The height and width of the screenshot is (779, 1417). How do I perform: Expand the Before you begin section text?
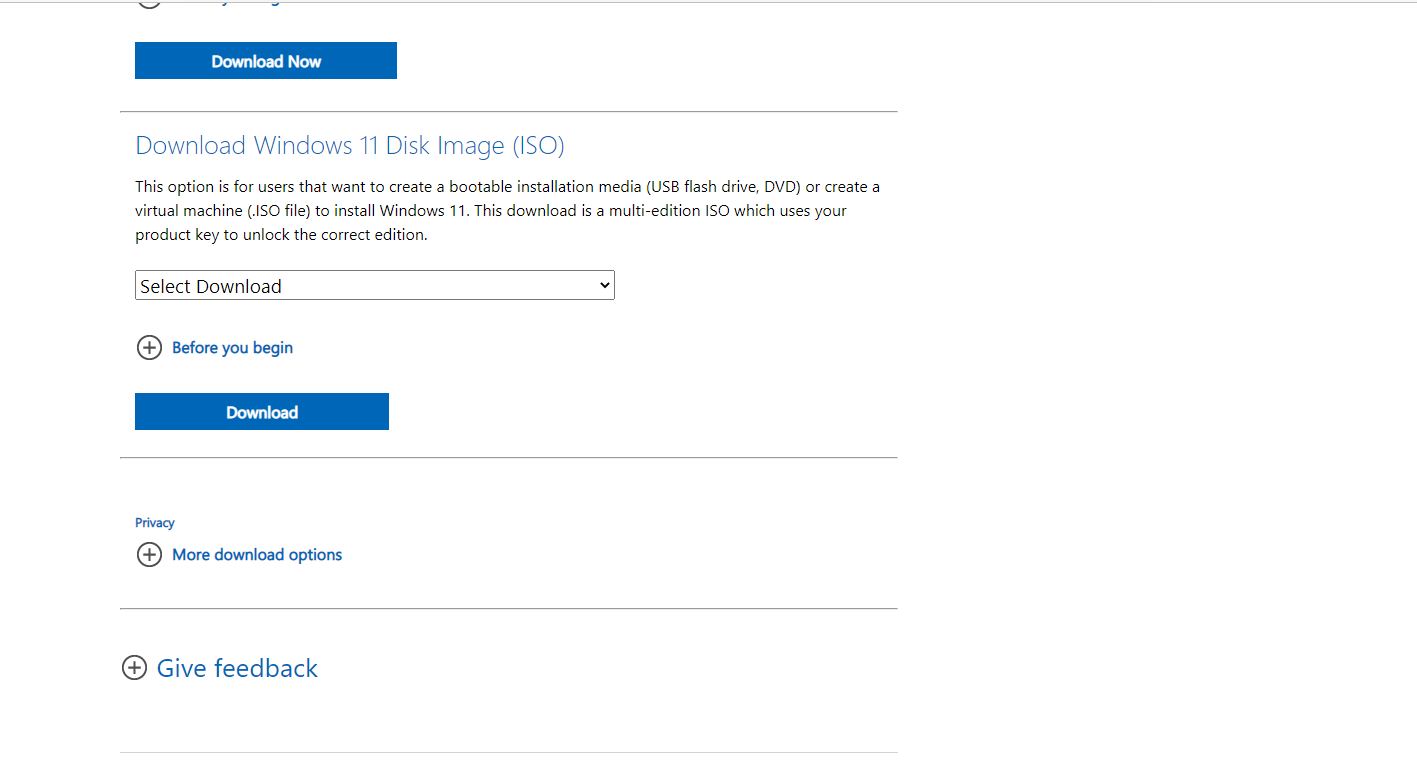(232, 348)
